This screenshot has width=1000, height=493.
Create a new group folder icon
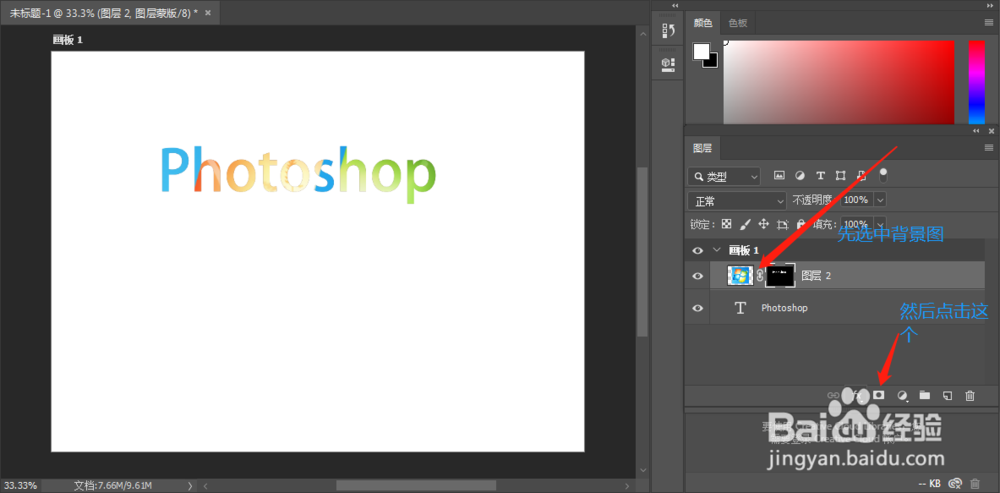point(925,395)
